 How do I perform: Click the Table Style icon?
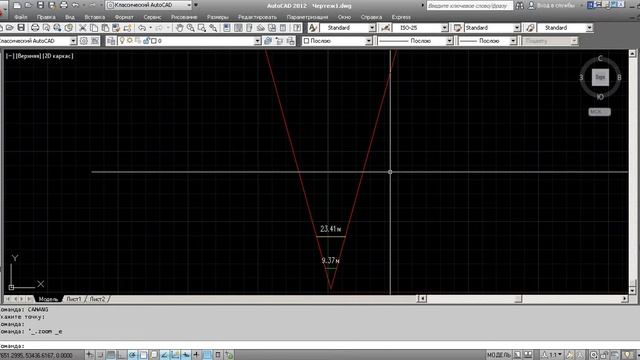pos(458,28)
